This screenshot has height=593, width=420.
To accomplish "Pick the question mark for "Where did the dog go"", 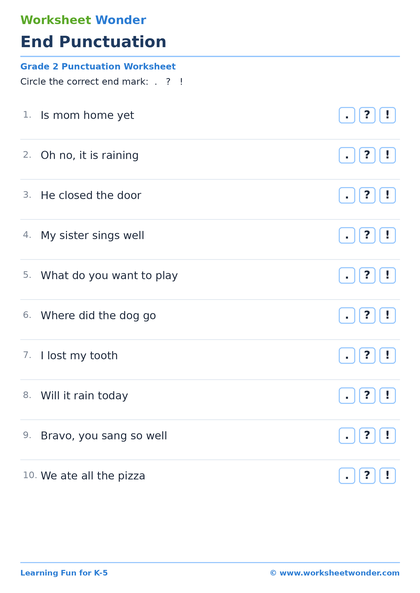I will (367, 316).
